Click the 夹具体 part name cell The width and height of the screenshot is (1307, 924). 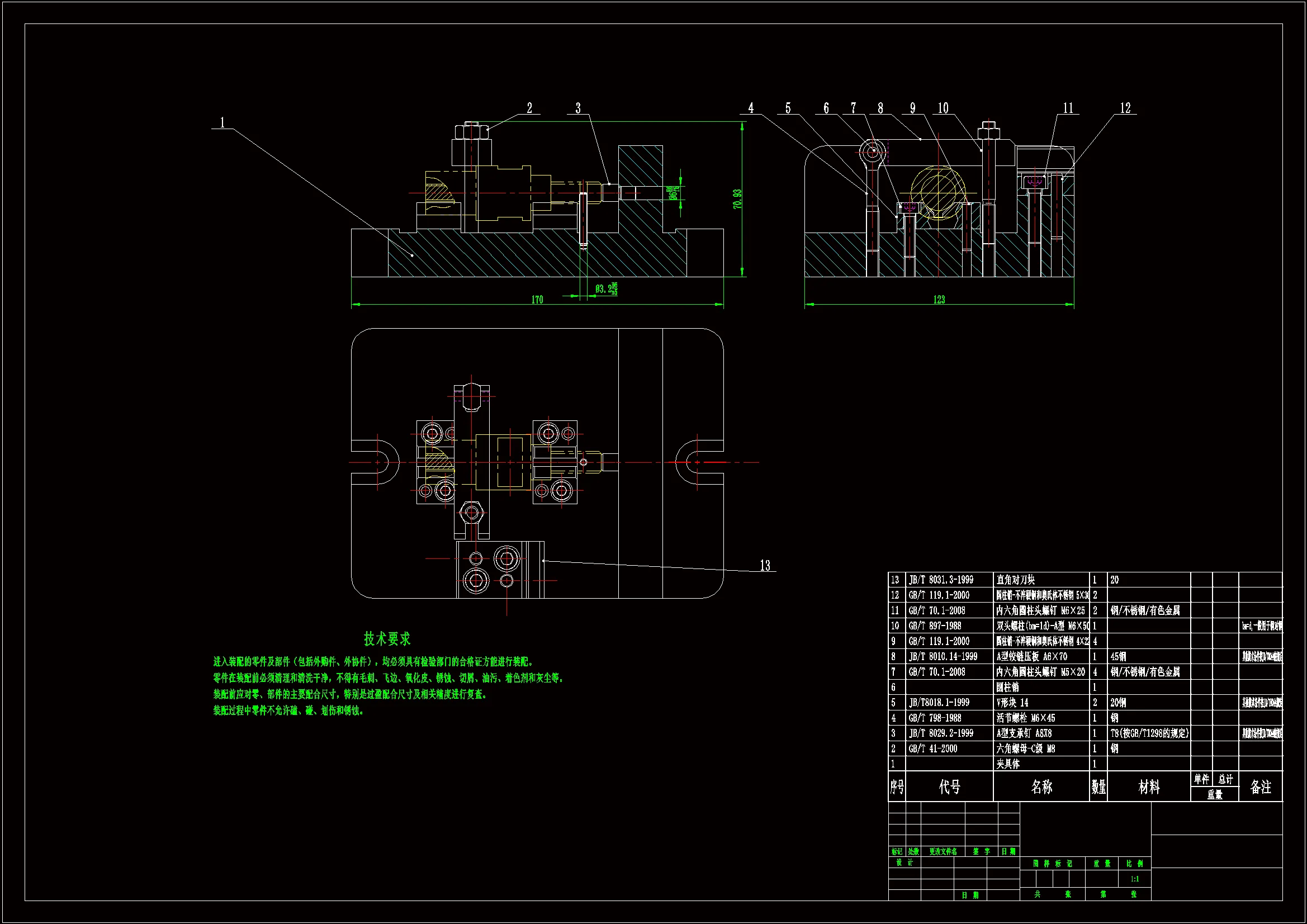tap(1008, 764)
